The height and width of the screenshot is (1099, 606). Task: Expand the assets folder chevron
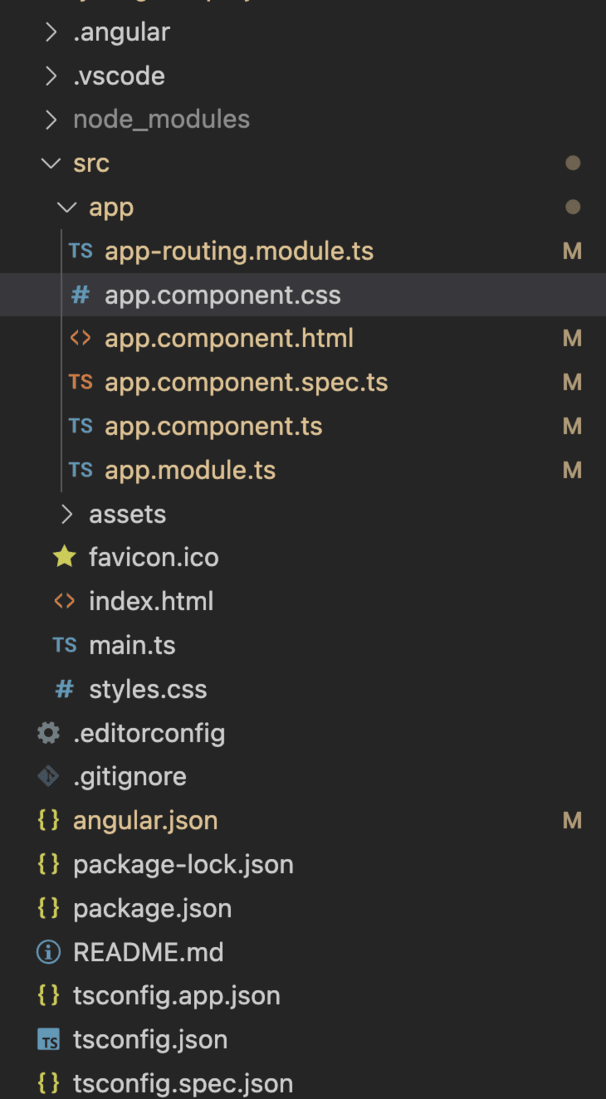[66, 514]
